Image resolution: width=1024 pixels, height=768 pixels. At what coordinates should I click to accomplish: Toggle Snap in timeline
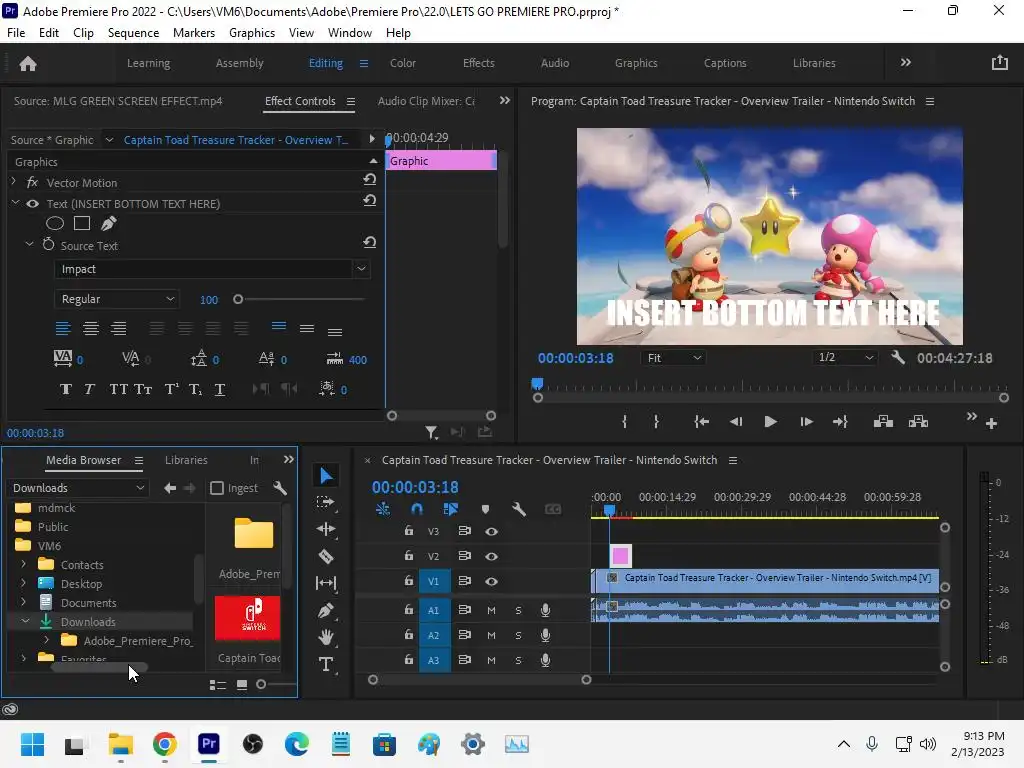(x=417, y=509)
